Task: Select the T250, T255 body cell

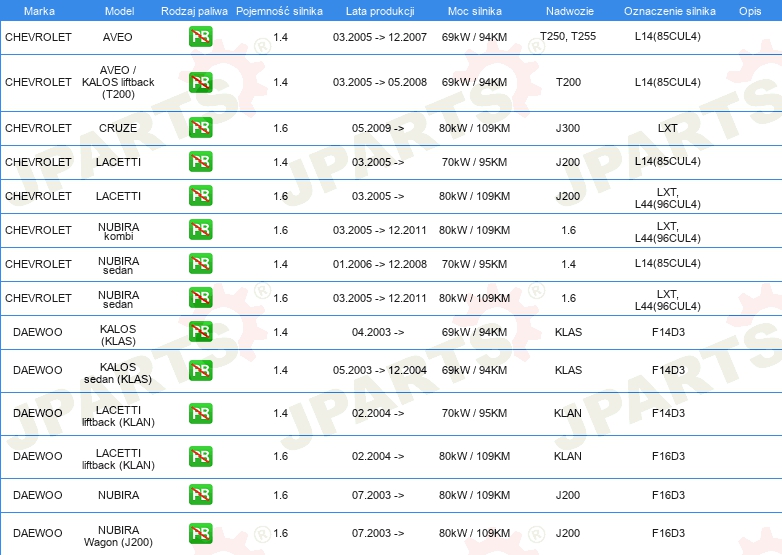Action: (567, 37)
